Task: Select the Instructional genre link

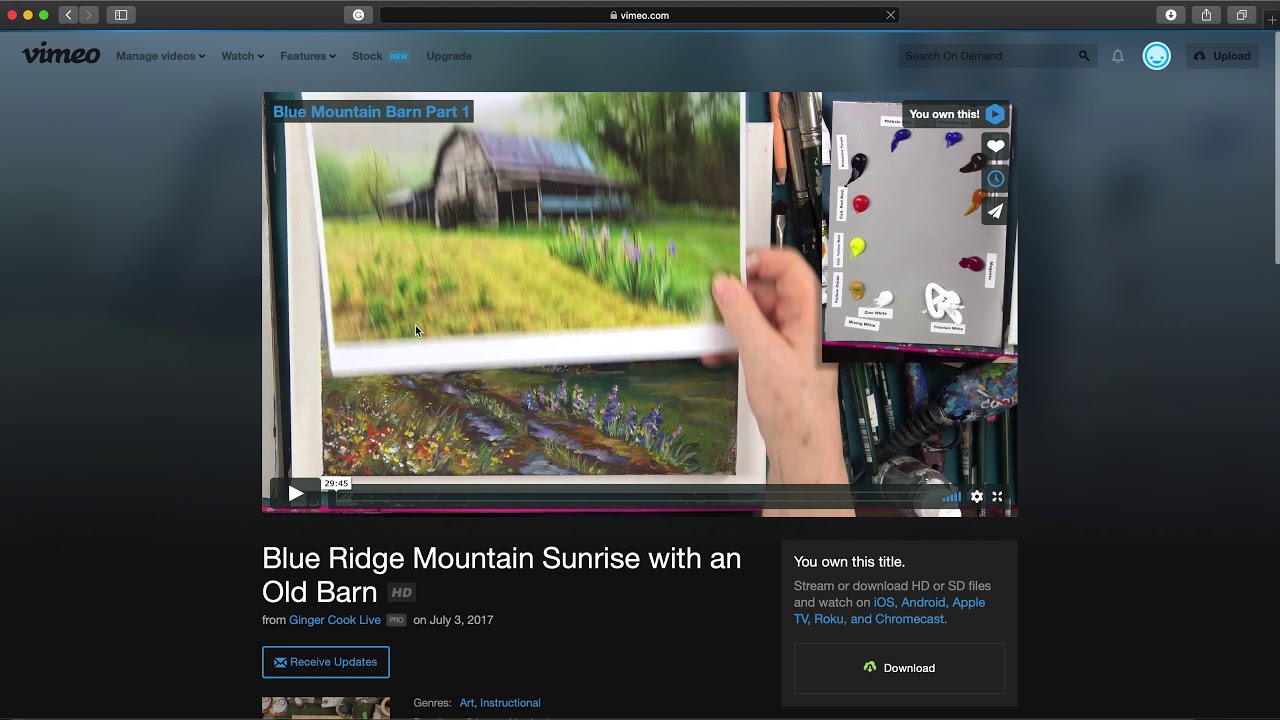Action: pos(510,703)
